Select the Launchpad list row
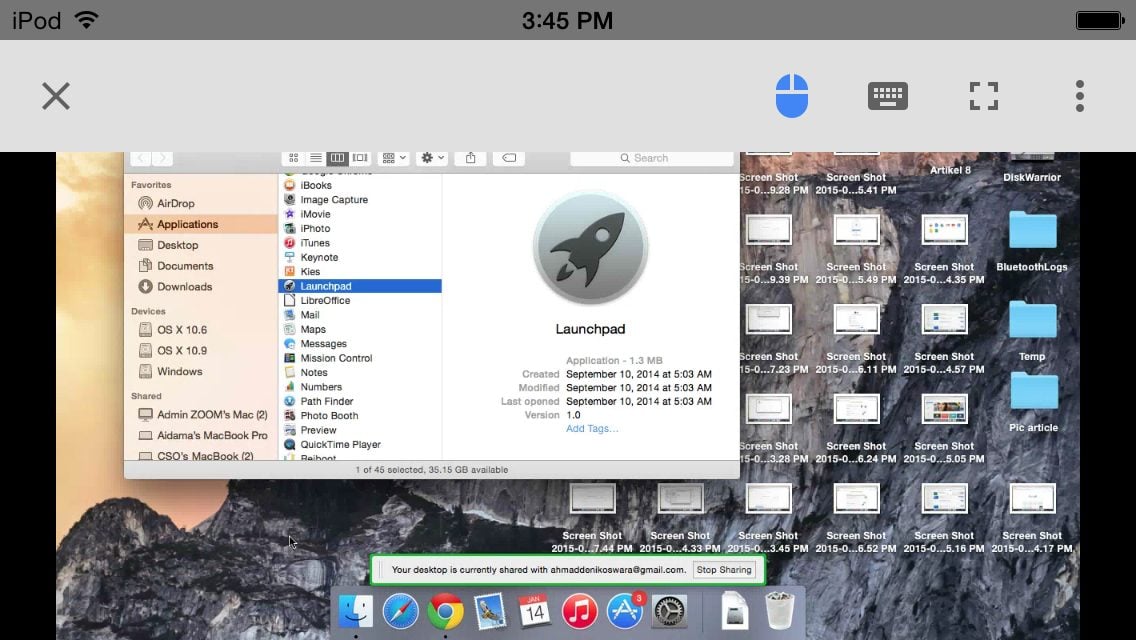This screenshot has height=640, width=1136. click(360, 286)
